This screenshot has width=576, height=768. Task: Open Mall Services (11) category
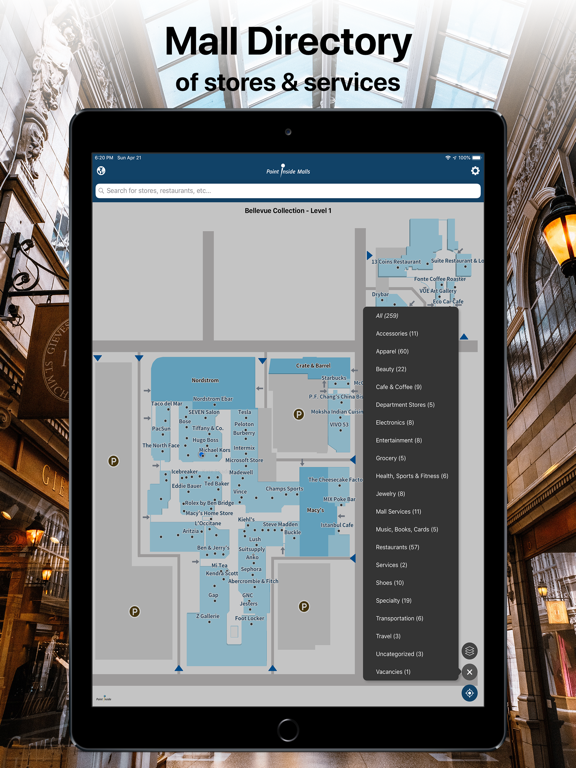[x=398, y=511]
